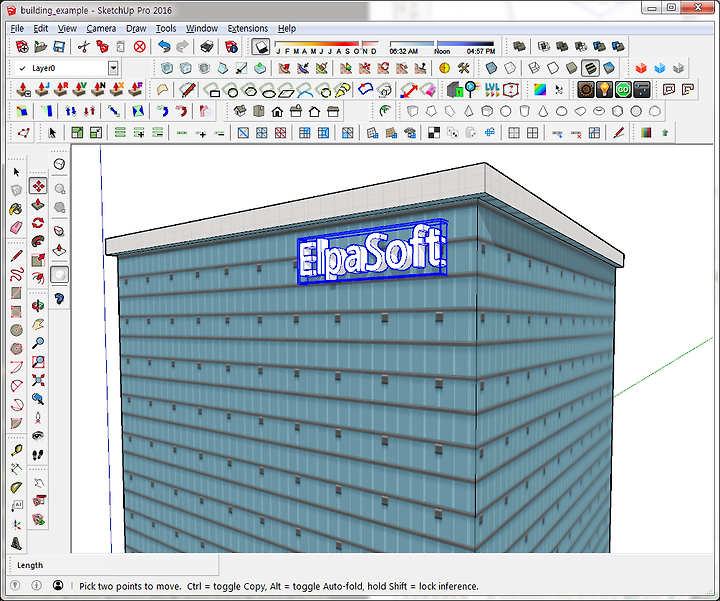The height and width of the screenshot is (601, 720).
Task: Open the File menu
Action: point(17,28)
